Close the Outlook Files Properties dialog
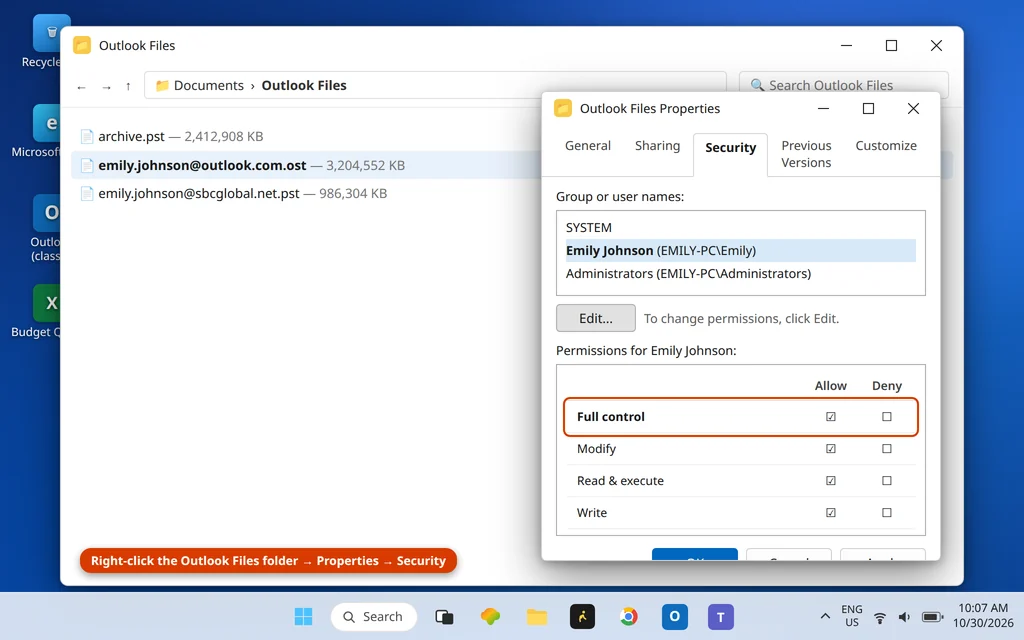Screen dimensions: 1024x640 (913, 108)
